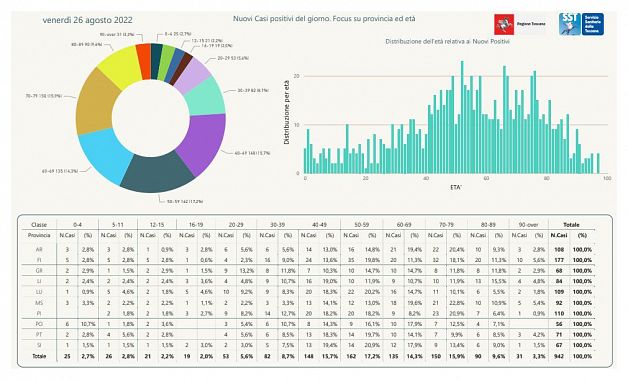Select the dark teal 50-59 donut segment
The width and height of the screenshot is (628, 380).
[157, 173]
